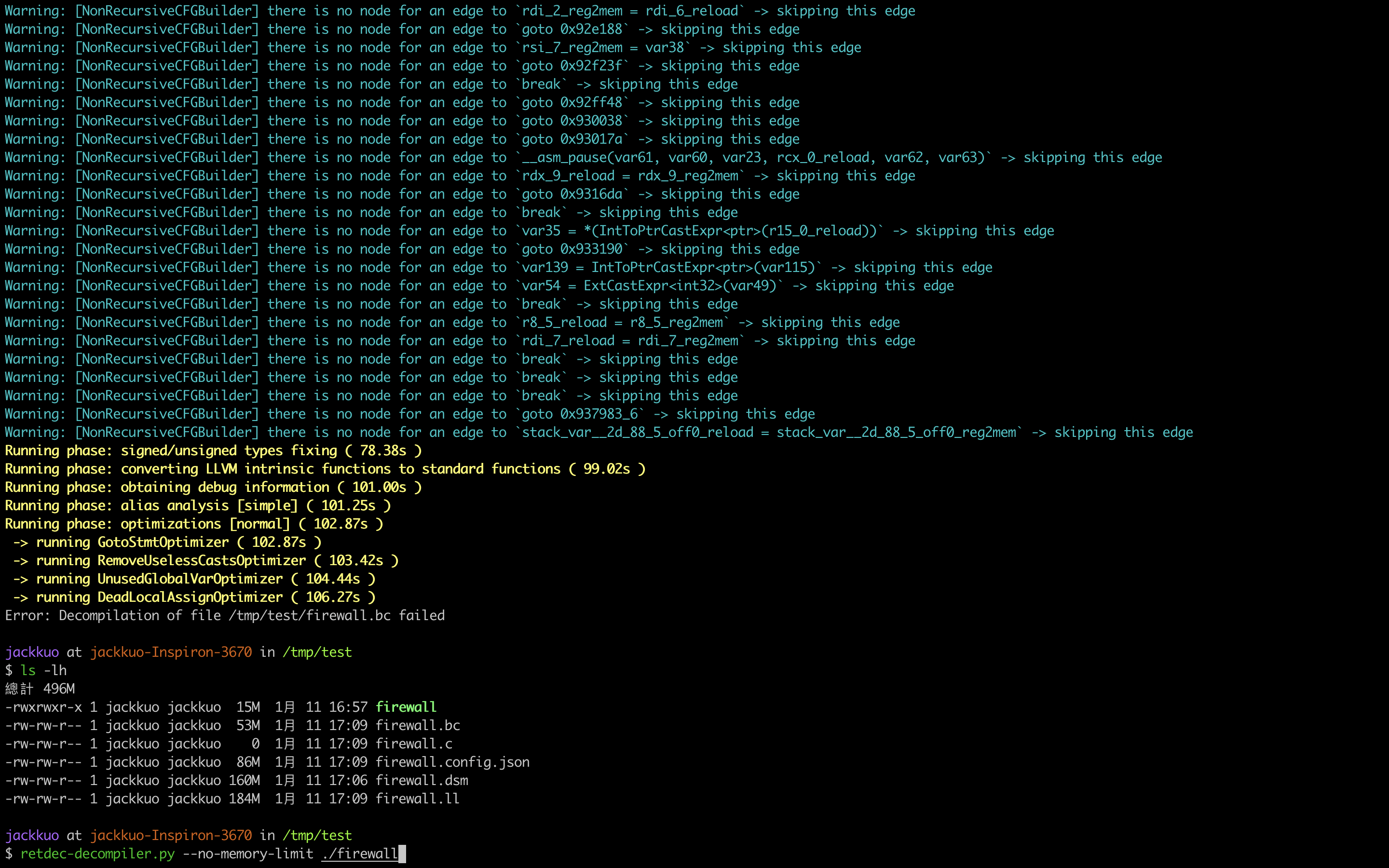Click 'Running phase: signed/unsigned types fixing' line
The width and height of the screenshot is (1389, 868).
coord(214,451)
